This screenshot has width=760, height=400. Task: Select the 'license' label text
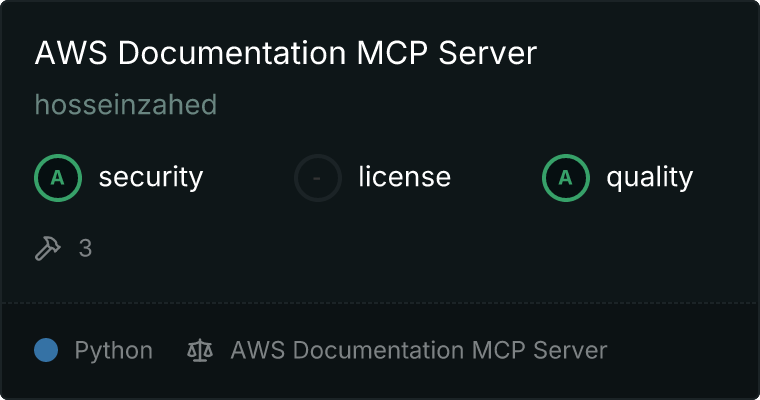(x=404, y=178)
